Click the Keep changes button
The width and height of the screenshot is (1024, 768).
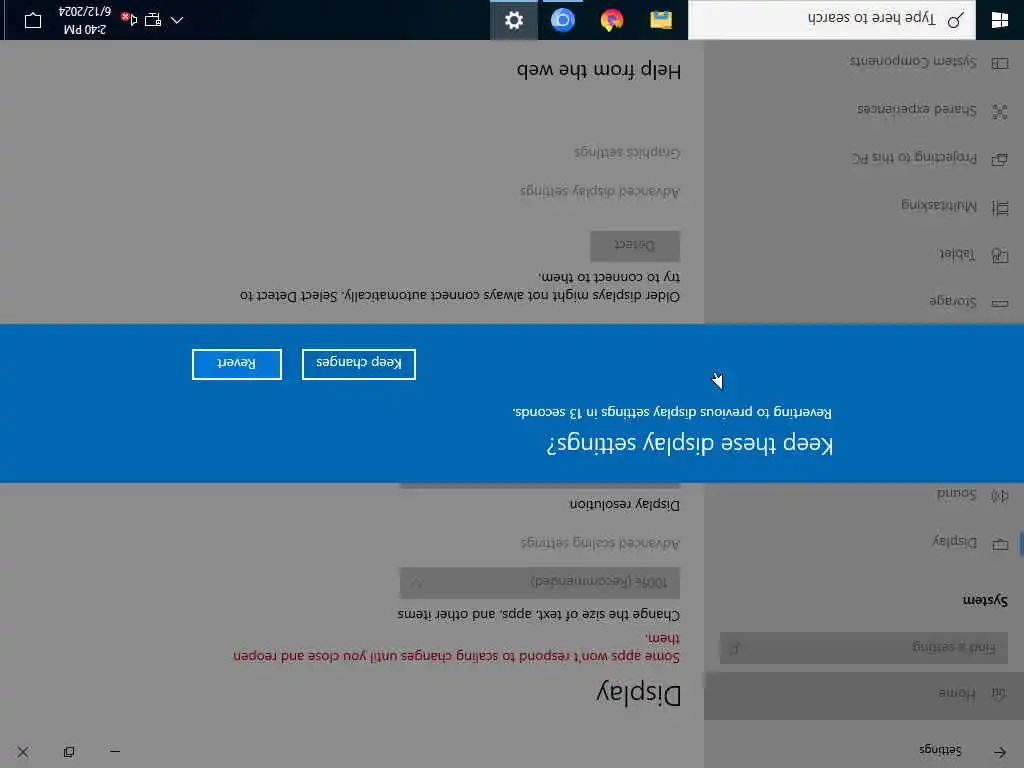(x=359, y=364)
